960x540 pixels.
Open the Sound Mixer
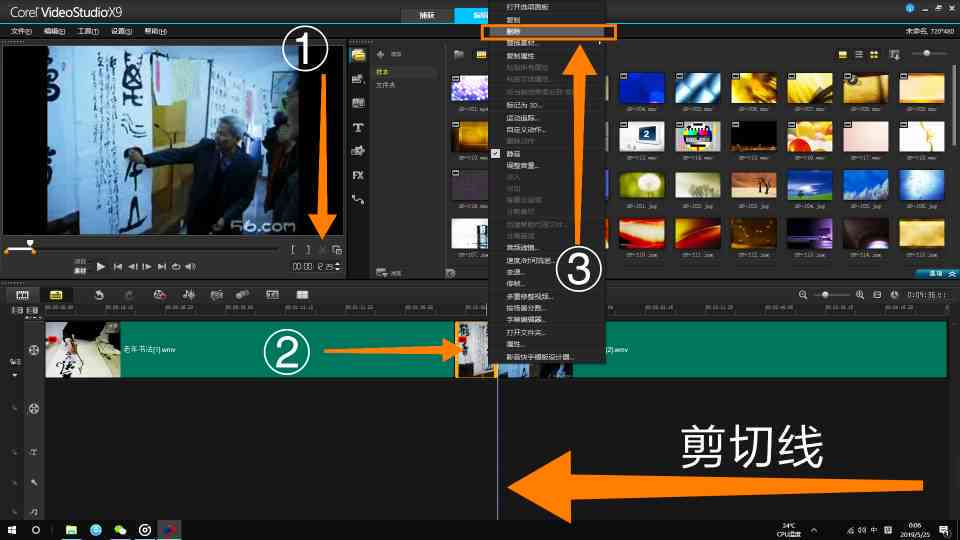click(189, 295)
